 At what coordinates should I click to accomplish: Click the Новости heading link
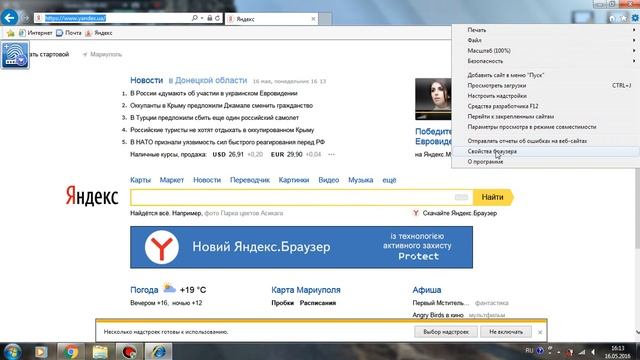tap(147, 80)
